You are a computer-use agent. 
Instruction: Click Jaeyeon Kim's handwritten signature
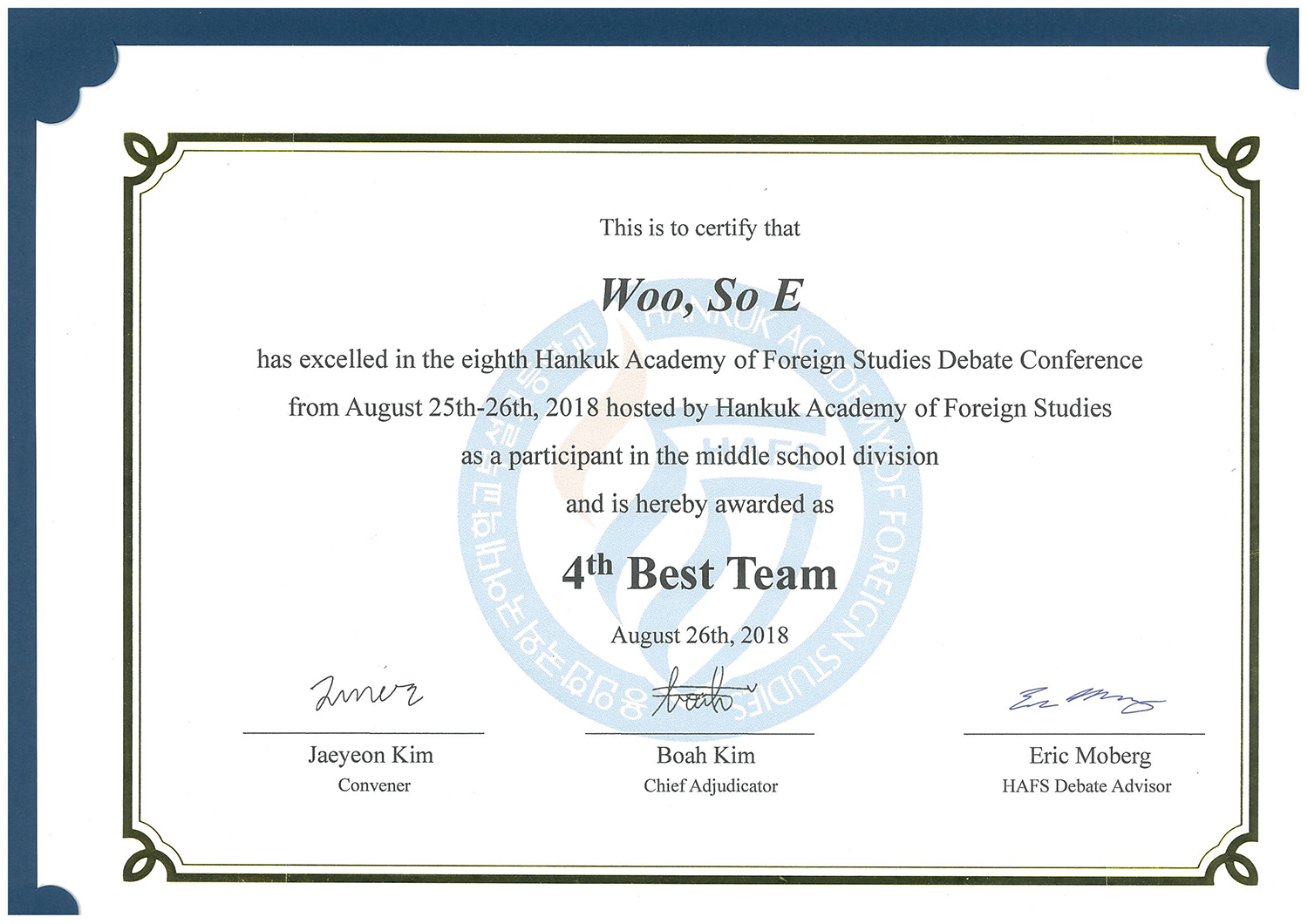click(366, 693)
